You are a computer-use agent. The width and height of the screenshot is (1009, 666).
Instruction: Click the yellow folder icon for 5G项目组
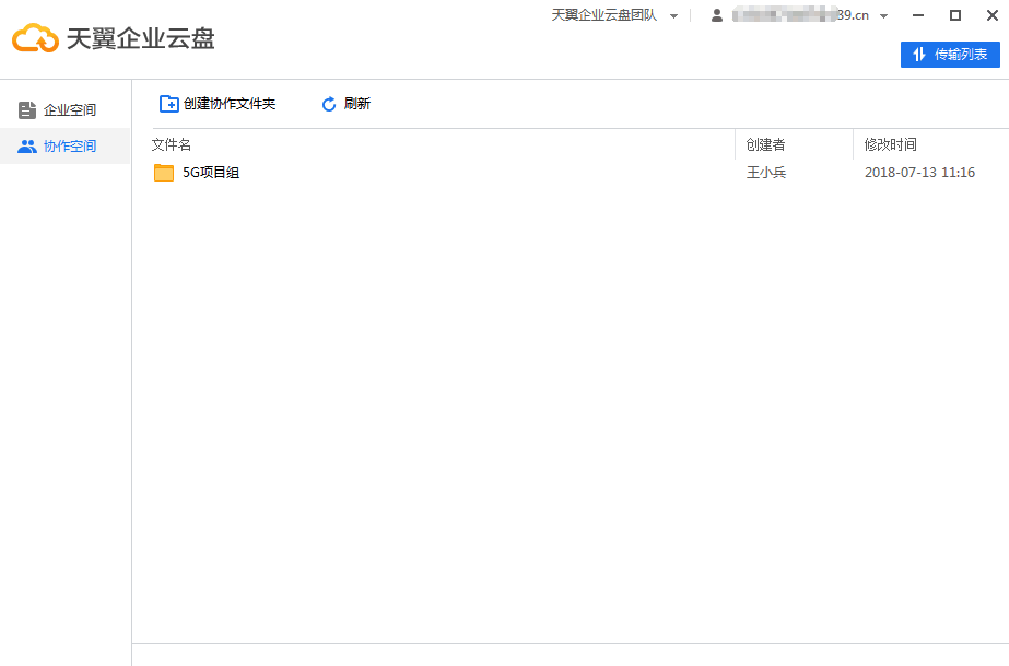[x=164, y=173]
